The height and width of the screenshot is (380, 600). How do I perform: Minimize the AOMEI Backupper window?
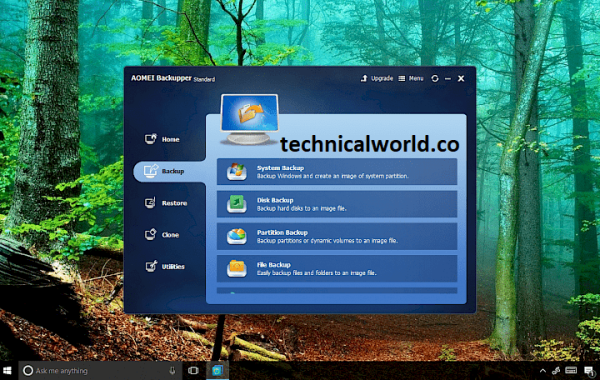pyautogui.click(x=448, y=79)
